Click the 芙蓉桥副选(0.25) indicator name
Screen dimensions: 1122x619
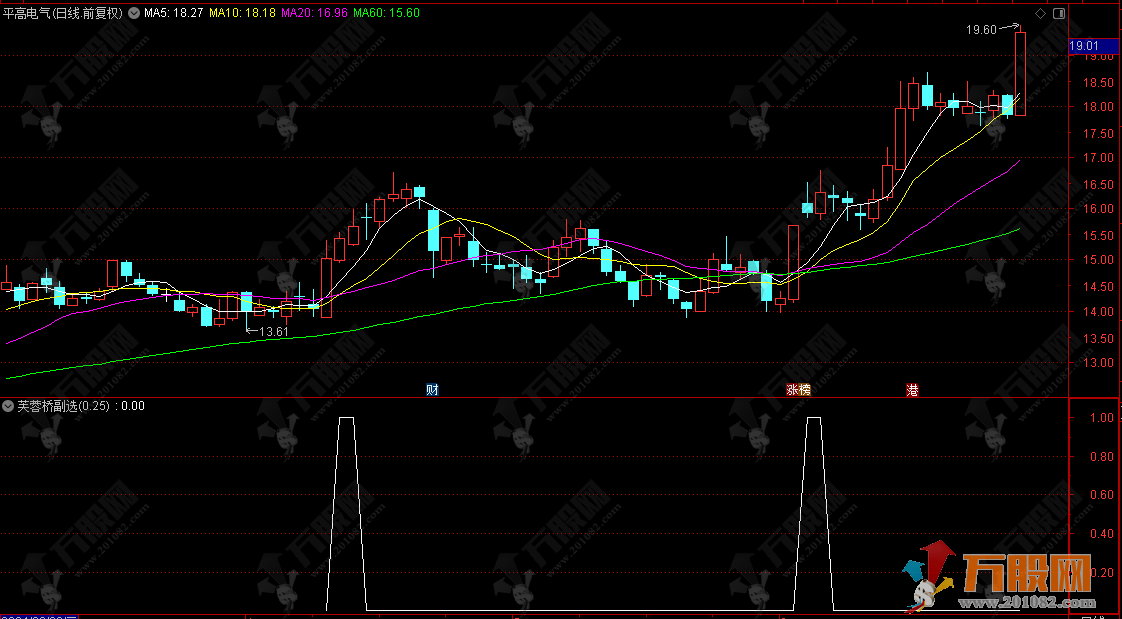[63, 406]
